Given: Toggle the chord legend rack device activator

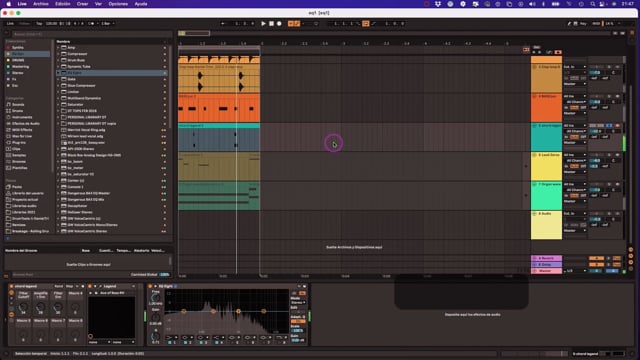Looking at the screenshot, I should (11, 286).
